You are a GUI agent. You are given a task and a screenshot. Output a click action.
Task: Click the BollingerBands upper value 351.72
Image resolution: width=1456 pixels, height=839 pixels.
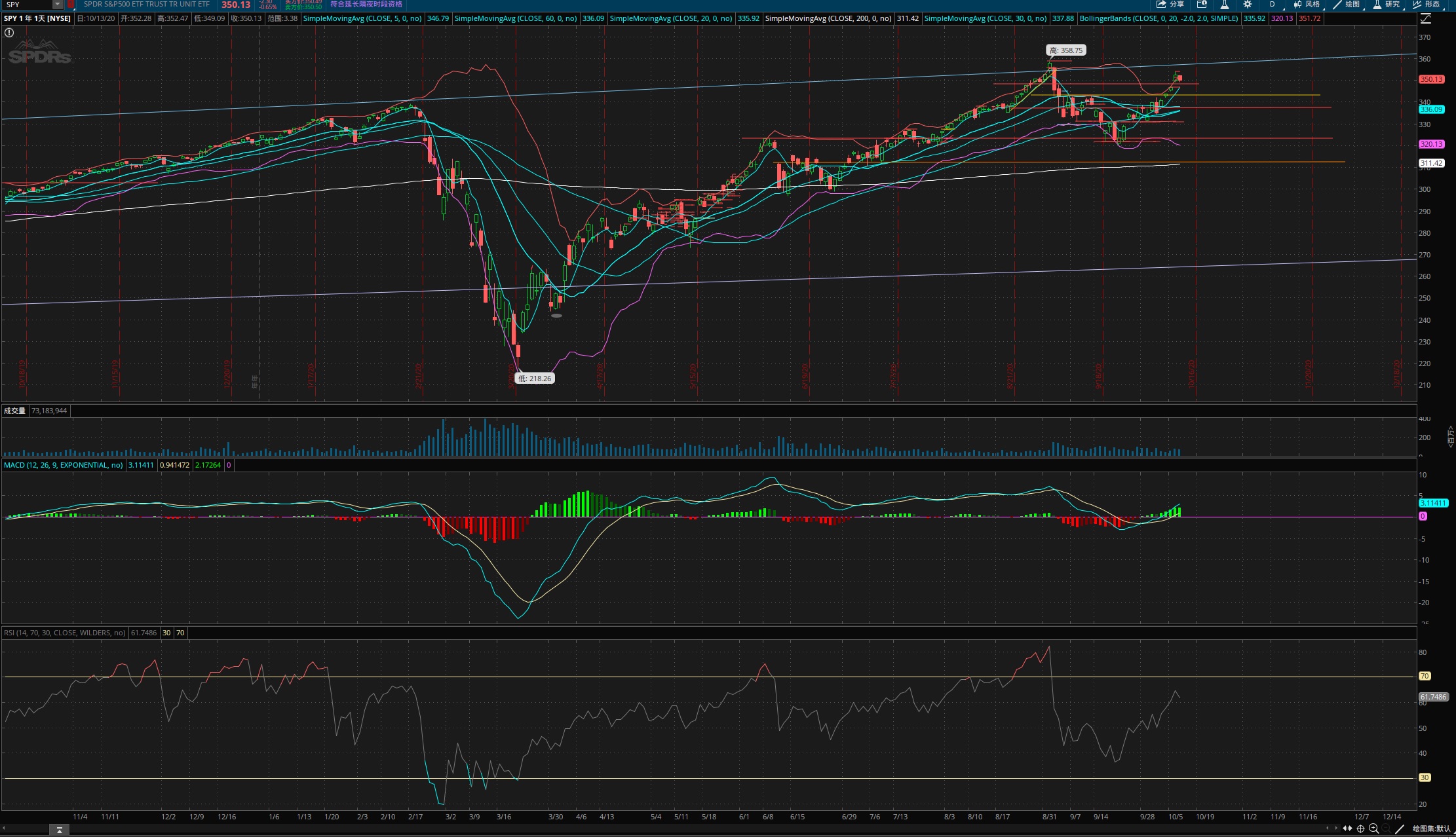tap(1309, 18)
